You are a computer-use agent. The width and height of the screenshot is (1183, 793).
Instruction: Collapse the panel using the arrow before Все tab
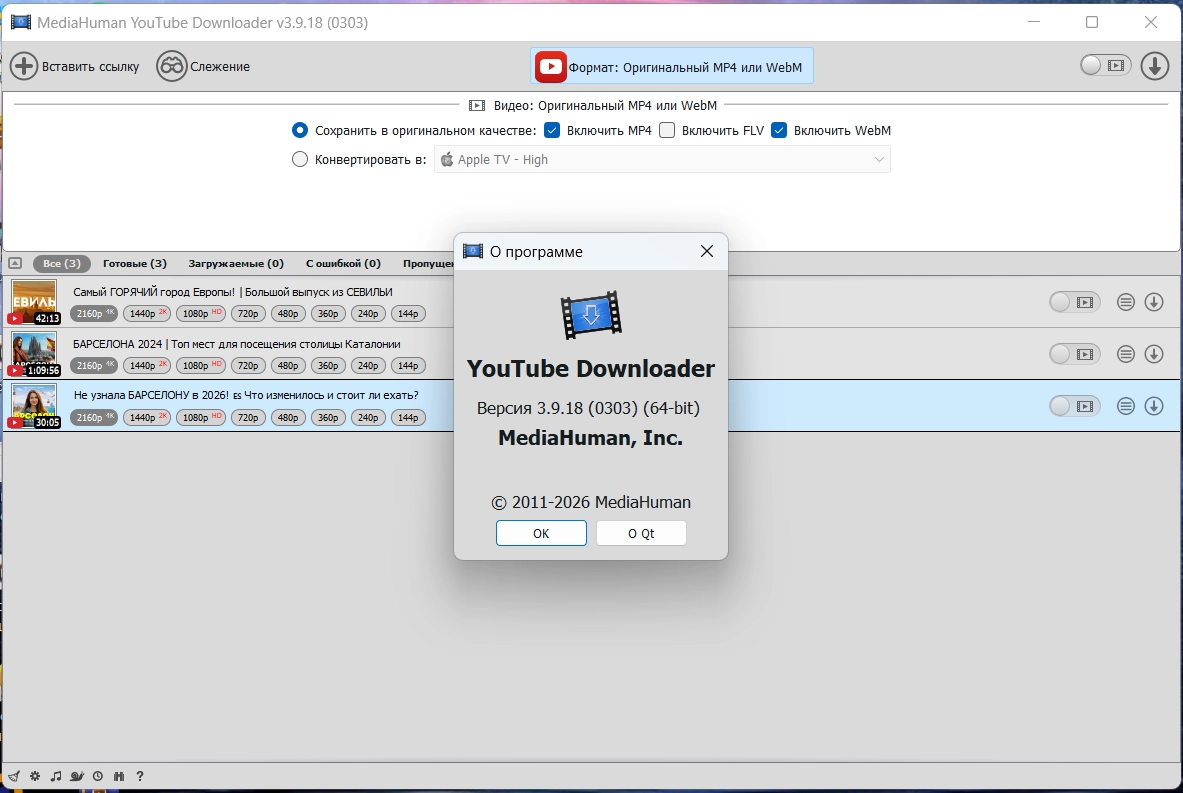(15, 263)
